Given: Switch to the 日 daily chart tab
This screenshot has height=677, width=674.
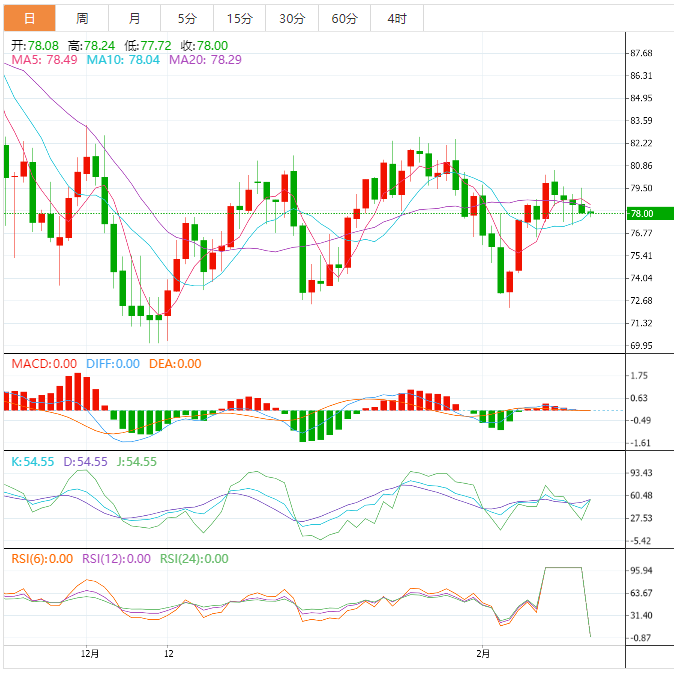Looking at the screenshot, I should (x=29, y=18).
